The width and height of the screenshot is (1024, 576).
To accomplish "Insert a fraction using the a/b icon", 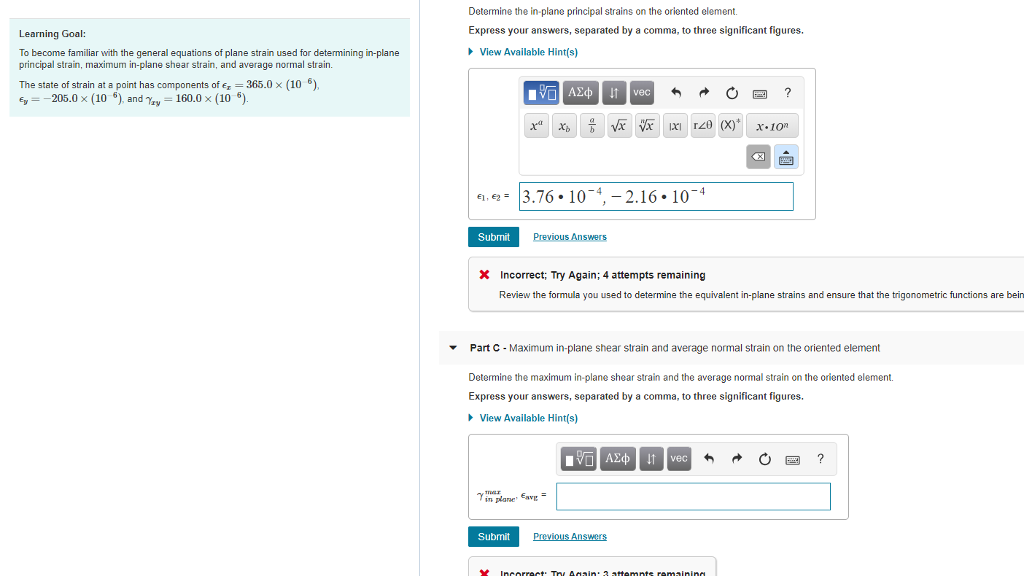I will click(591, 125).
